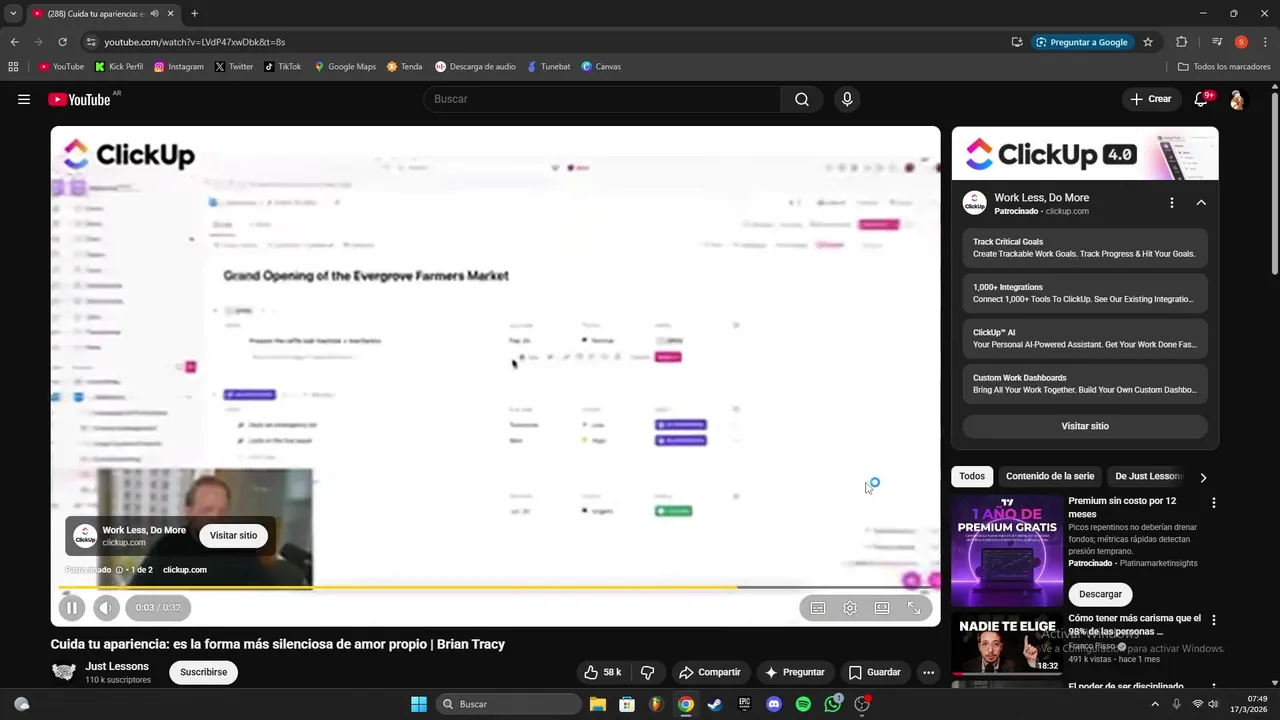This screenshot has width=1280, height=720.
Task: Go back in Chrome
Action: point(14,42)
